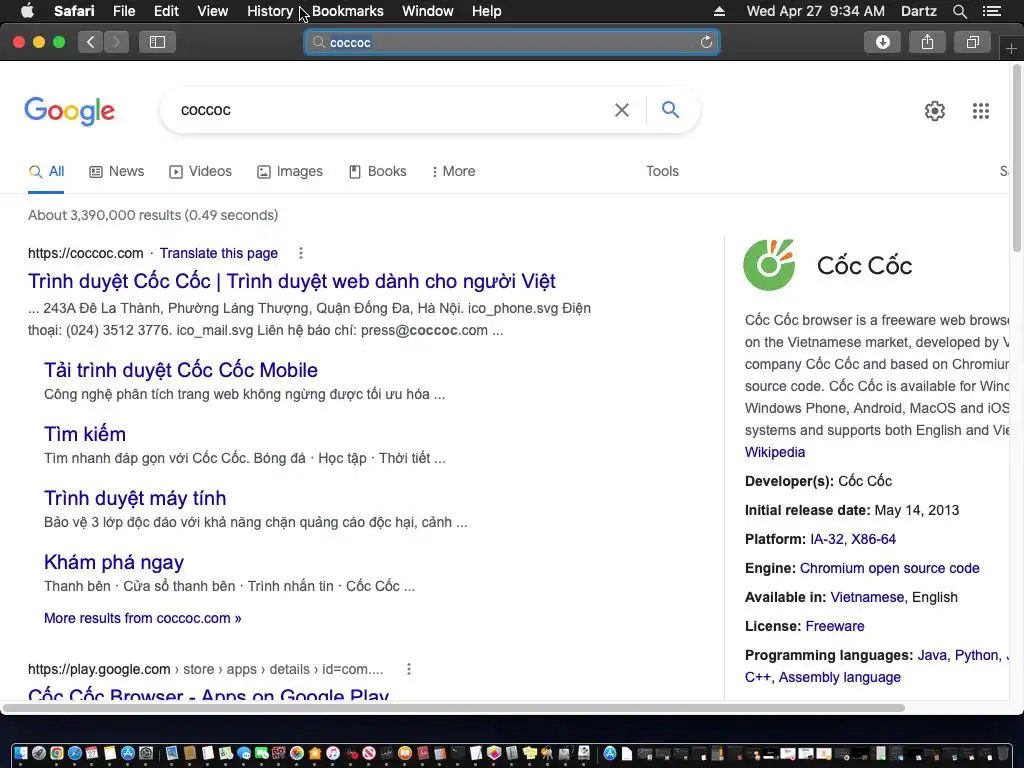The image size is (1024, 768).
Task: Click the X86-64 platform link
Action: pyautogui.click(x=873, y=539)
